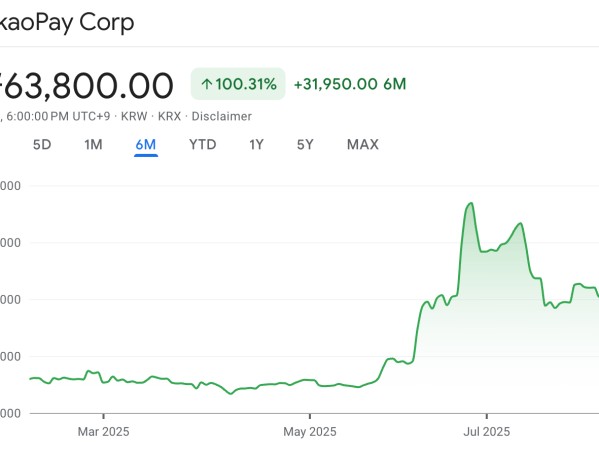Click the +31,950.00 6M change text

pos(350,84)
